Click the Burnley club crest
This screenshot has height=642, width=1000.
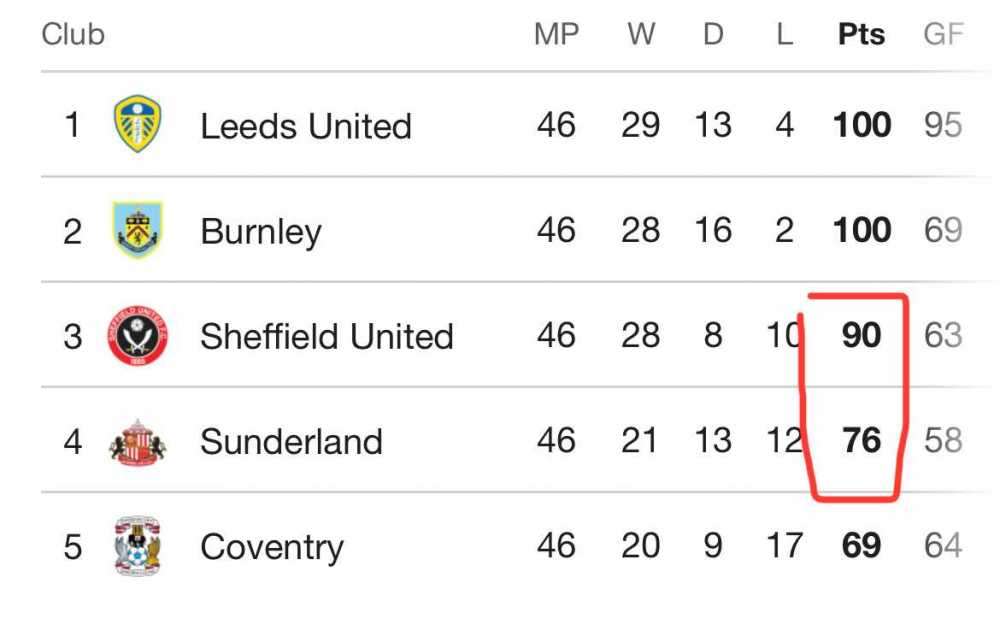tap(137, 230)
